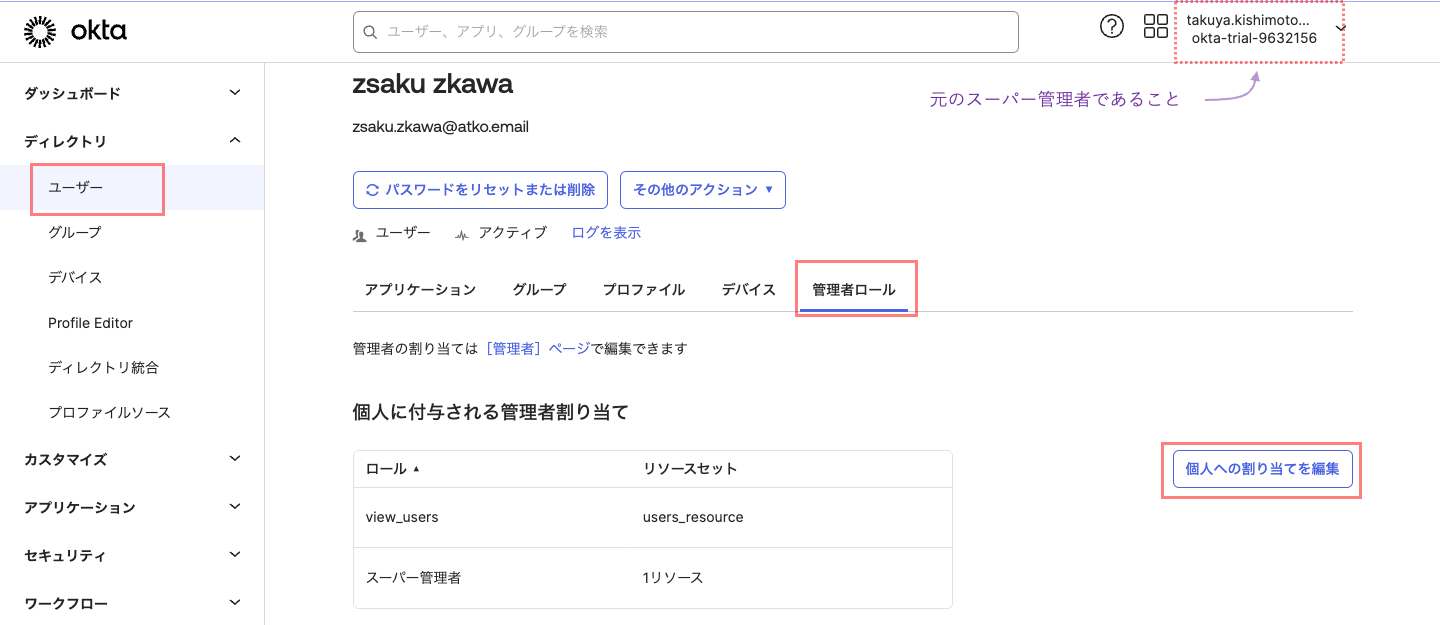This screenshot has height=625, width=1440.
Task: Click the ログを表示 link
Action: [606, 232]
